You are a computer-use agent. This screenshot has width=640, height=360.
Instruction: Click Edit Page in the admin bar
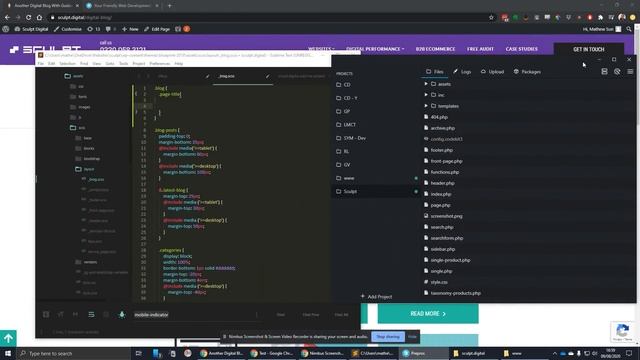click(x=157, y=29)
